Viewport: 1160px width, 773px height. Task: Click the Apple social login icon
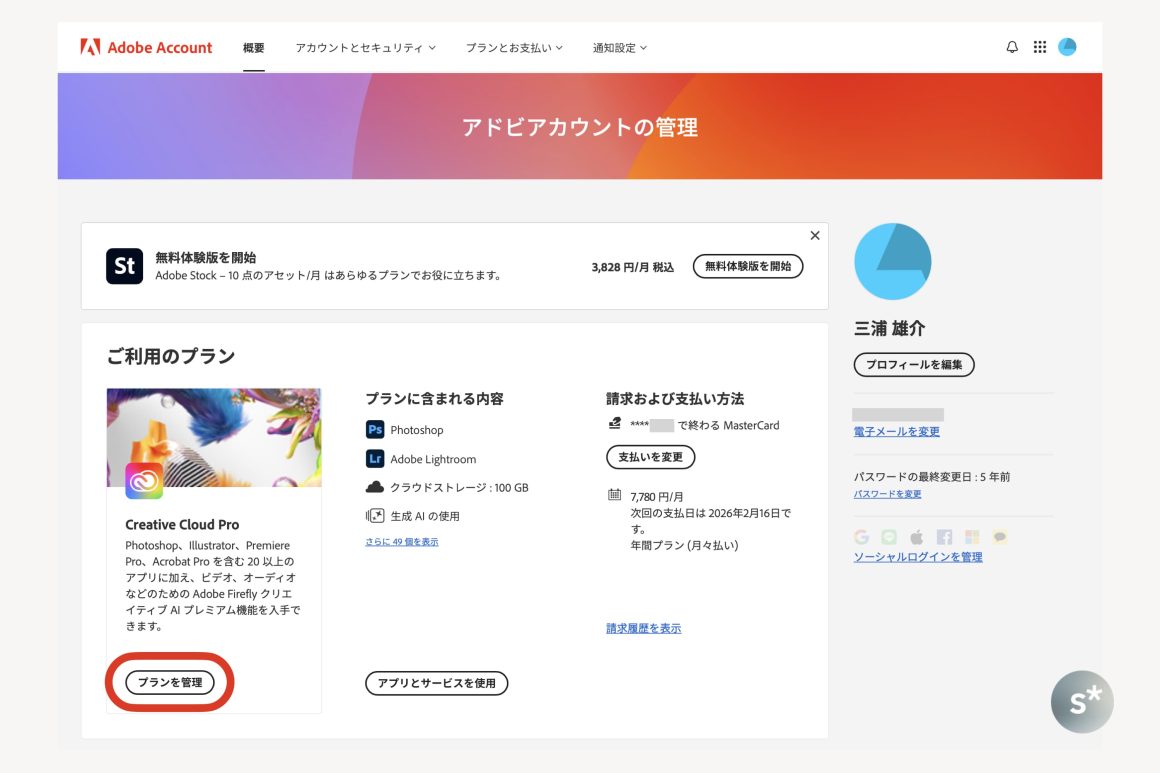click(x=916, y=537)
